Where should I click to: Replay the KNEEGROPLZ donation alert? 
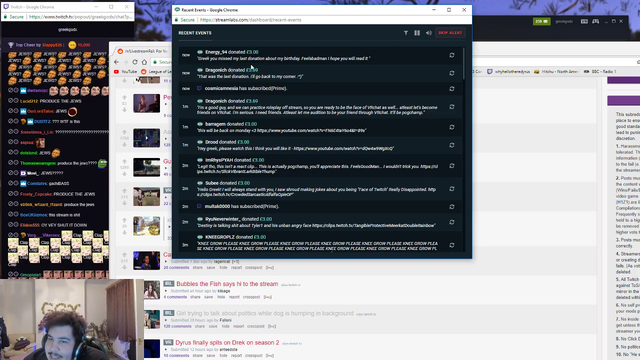(452, 245)
